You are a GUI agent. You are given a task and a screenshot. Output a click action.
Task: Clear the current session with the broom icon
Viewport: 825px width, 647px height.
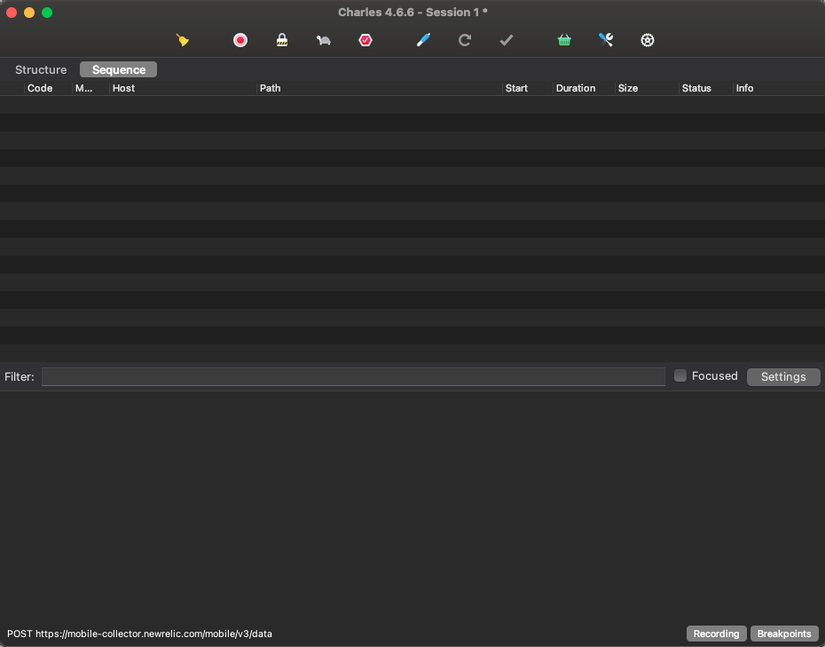(x=183, y=40)
